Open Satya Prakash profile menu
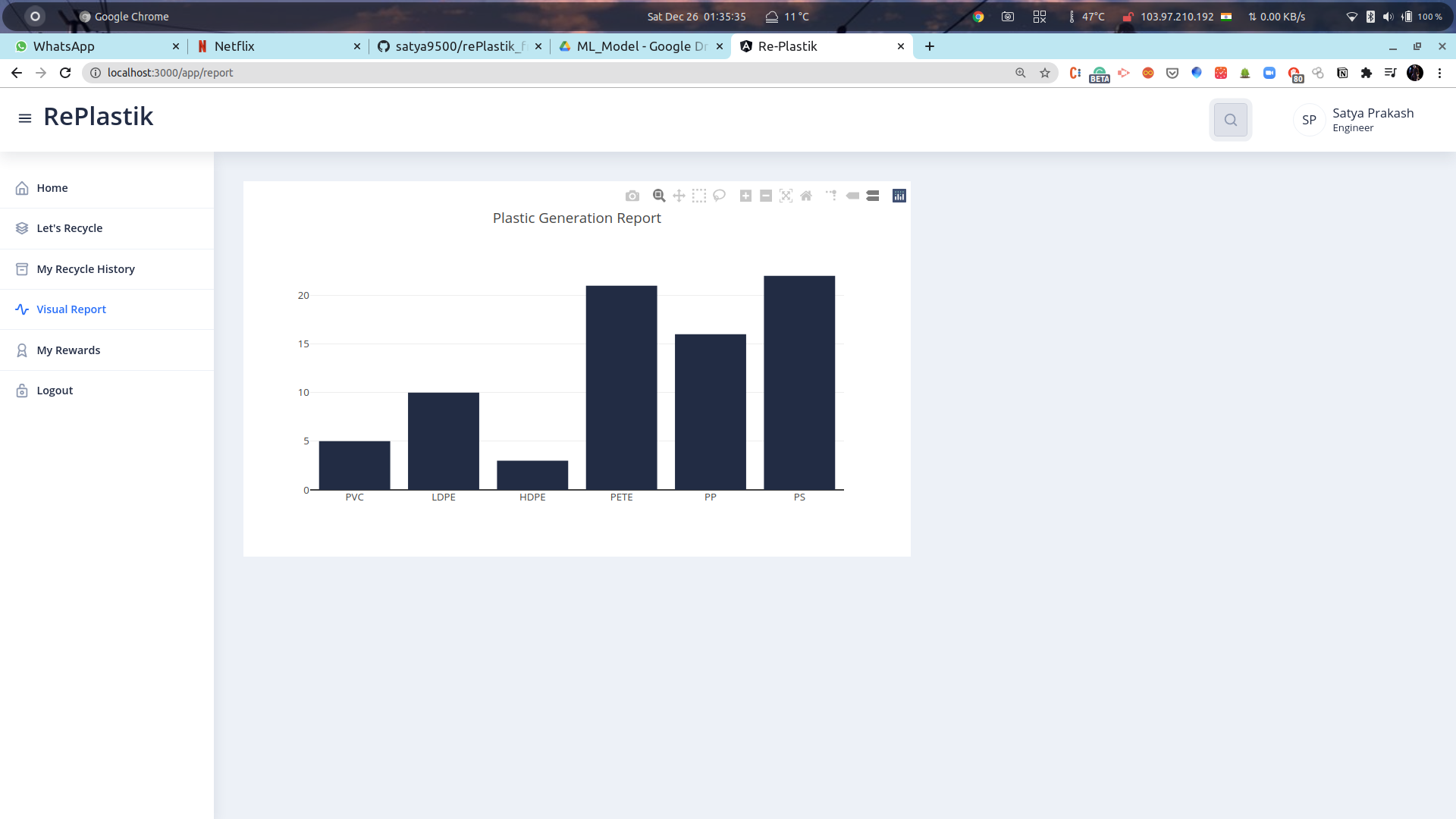This screenshot has width=1456, height=819. (x=1354, y=120)
